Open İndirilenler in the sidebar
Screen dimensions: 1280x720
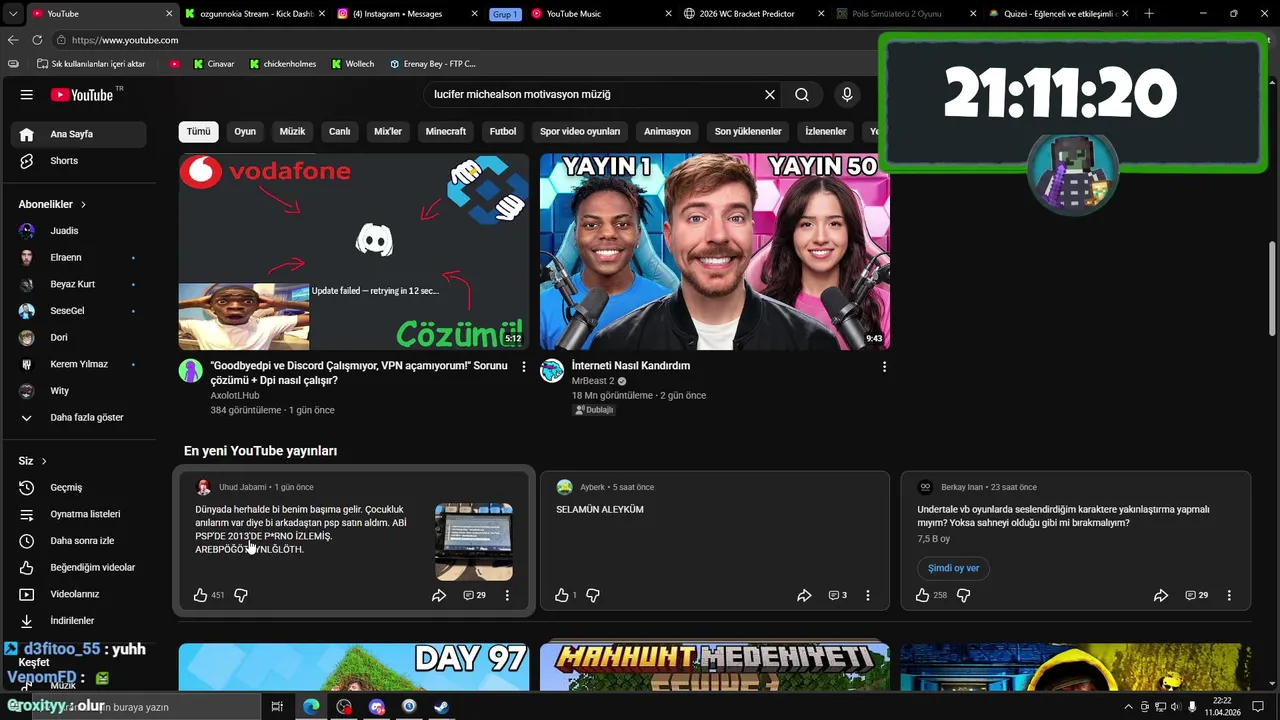pos(79,621)
